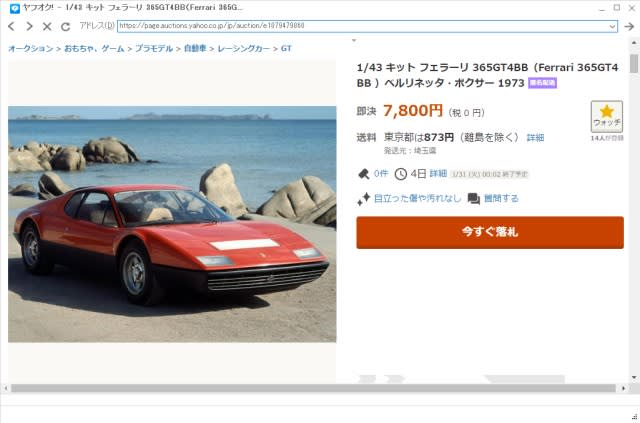Open shipping fee 詳細 link
Viewport: 640px width, 423px height.
point(535,138)
